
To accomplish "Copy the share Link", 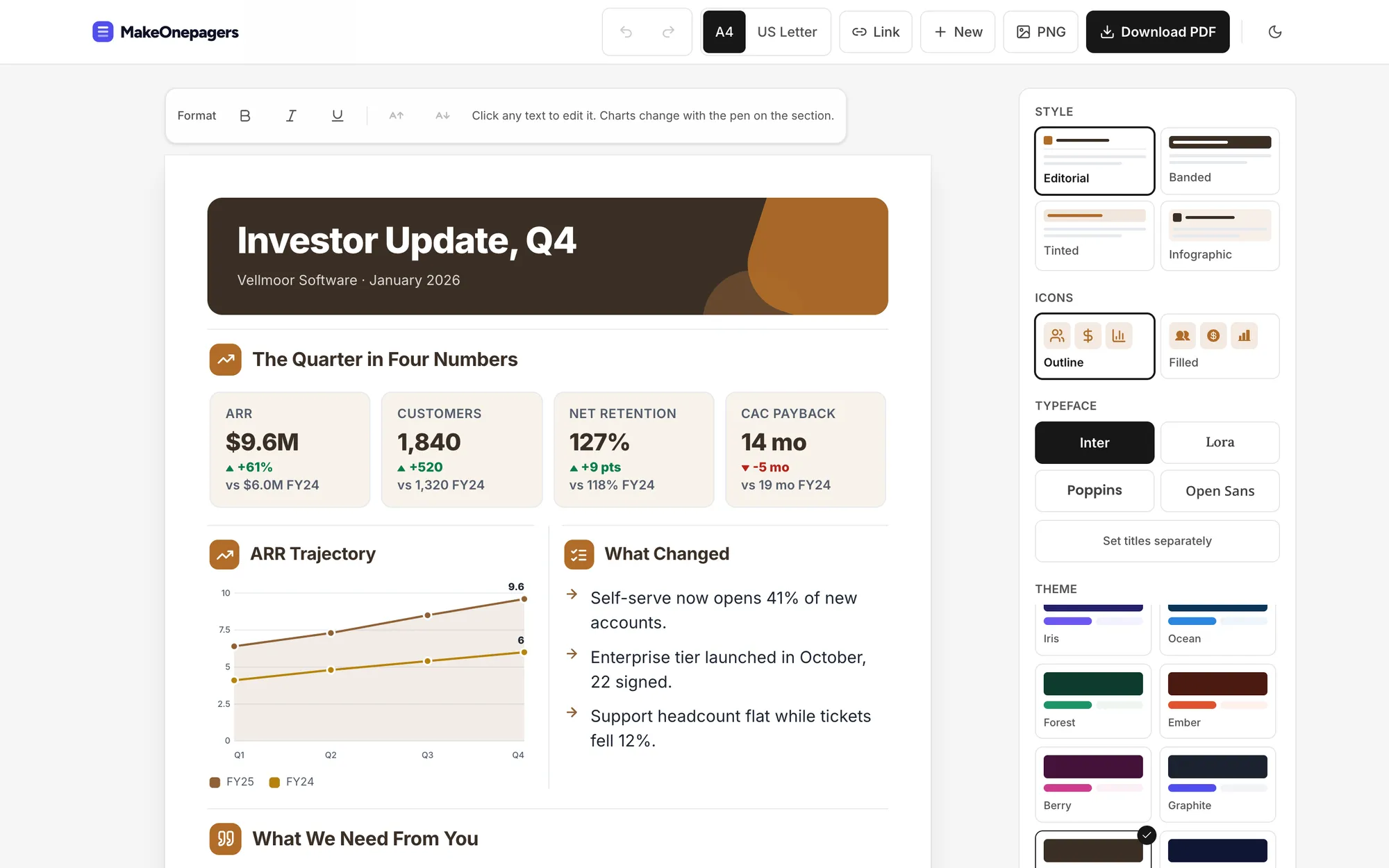I will click(875, 32).
